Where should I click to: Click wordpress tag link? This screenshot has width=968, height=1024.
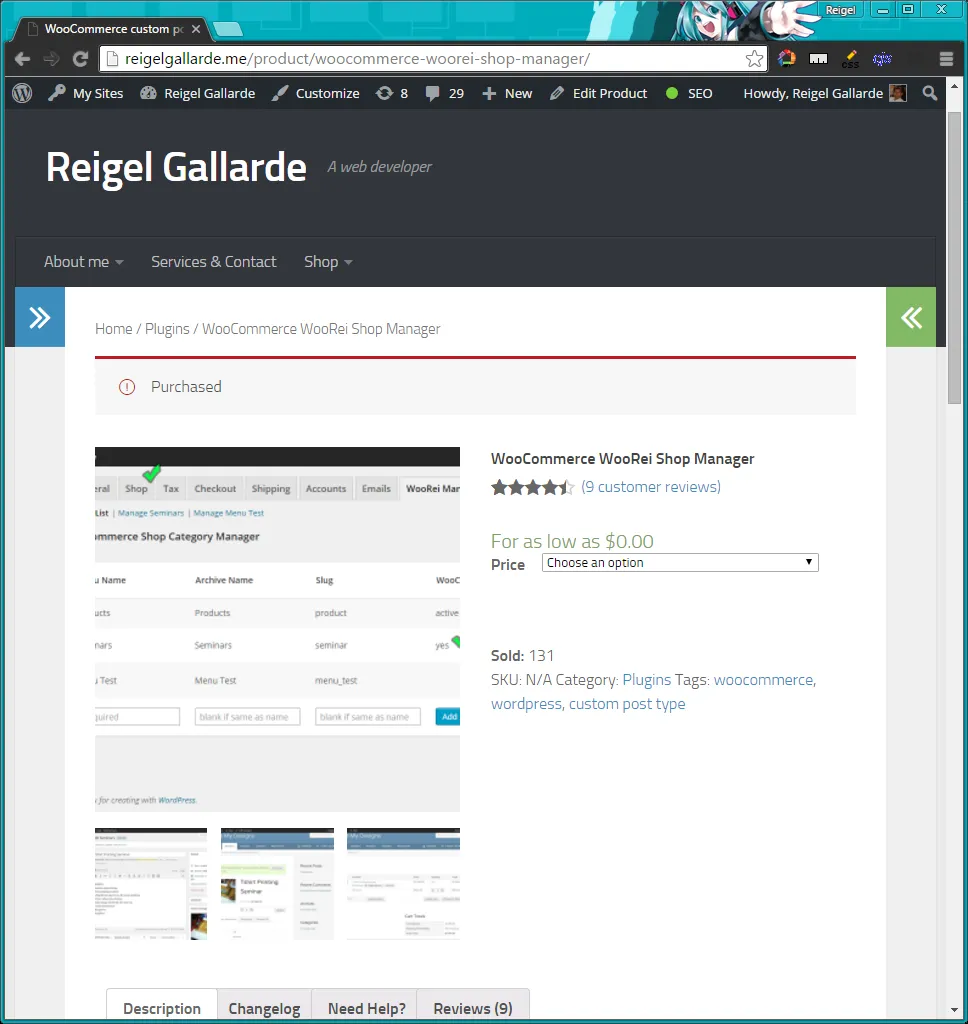(526, 704)
